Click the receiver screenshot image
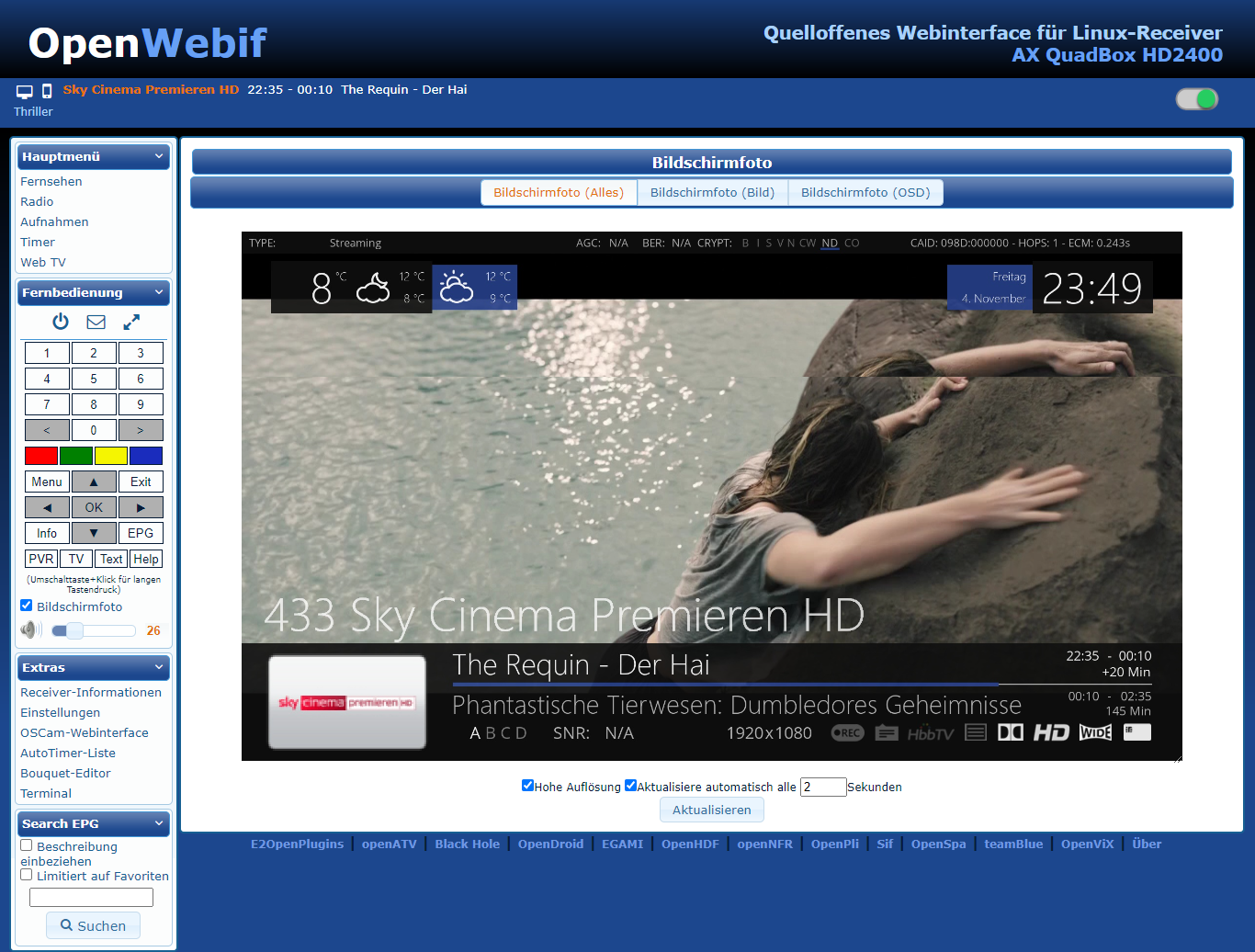Viewport: 1255px width, 952px height. [x=712, y=496]
